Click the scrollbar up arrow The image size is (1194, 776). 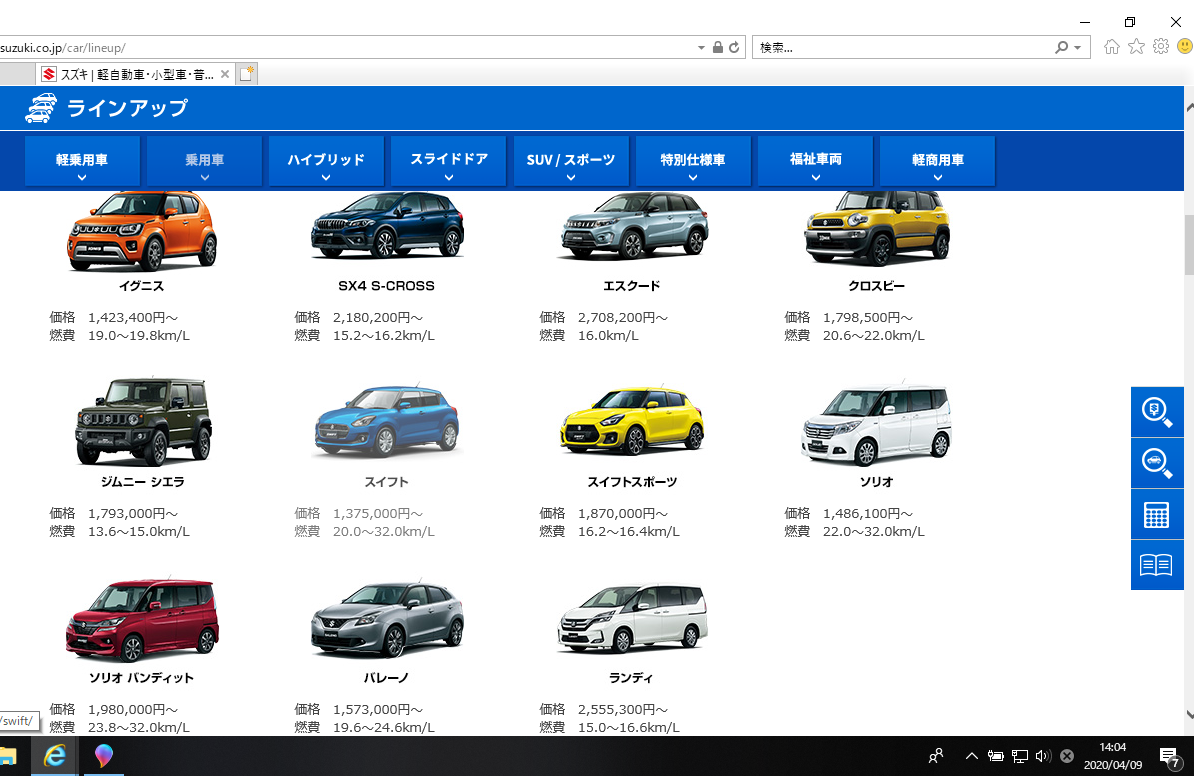point(1189,108)
